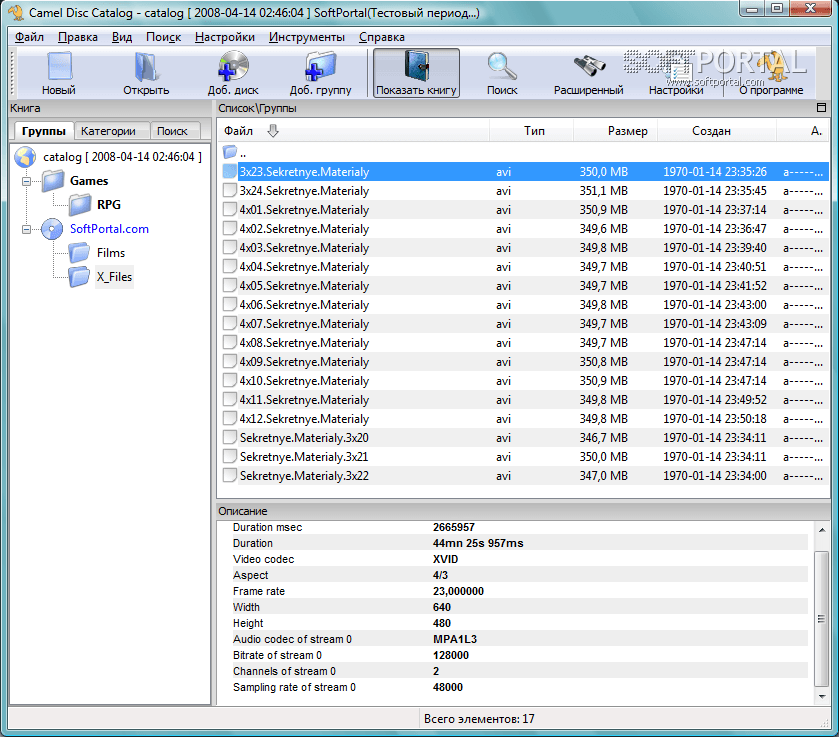Check the box for 4x03.Sekretnye.Materialy
This screenshot has height=737, width=839.
pyautogui.click(x=230, y=247)
